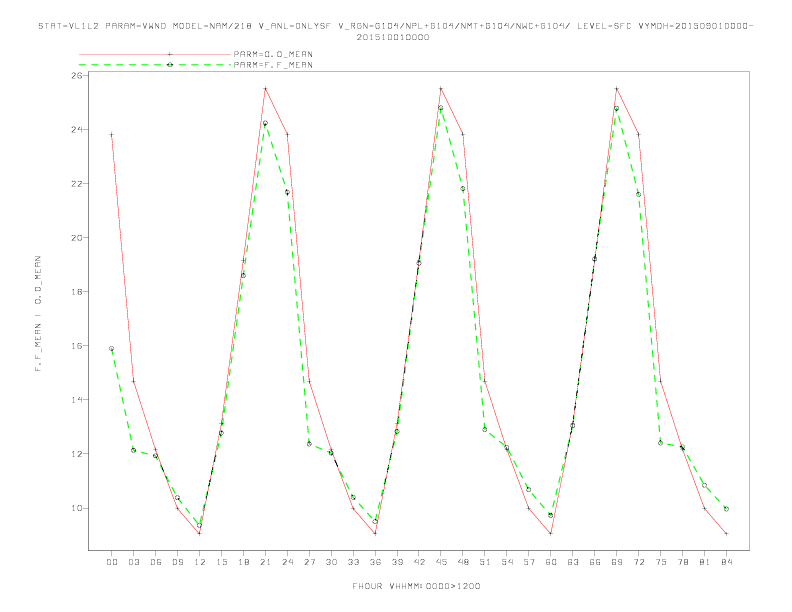Viewport: 792px width, 612px height.
Task: Click the green circle data point at hour 00
Action: point(112,348)
